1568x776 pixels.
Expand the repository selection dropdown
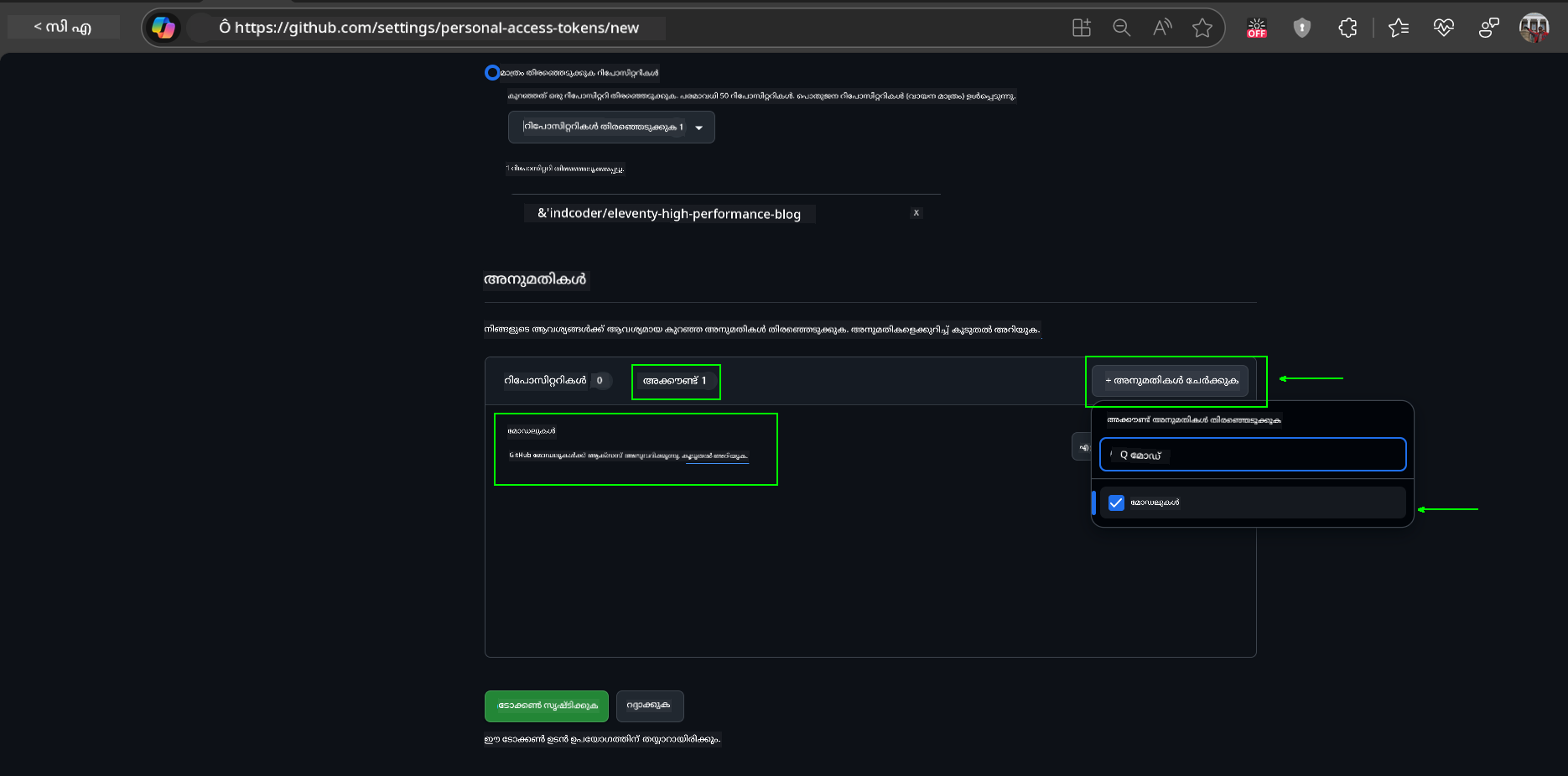point(611,128)
